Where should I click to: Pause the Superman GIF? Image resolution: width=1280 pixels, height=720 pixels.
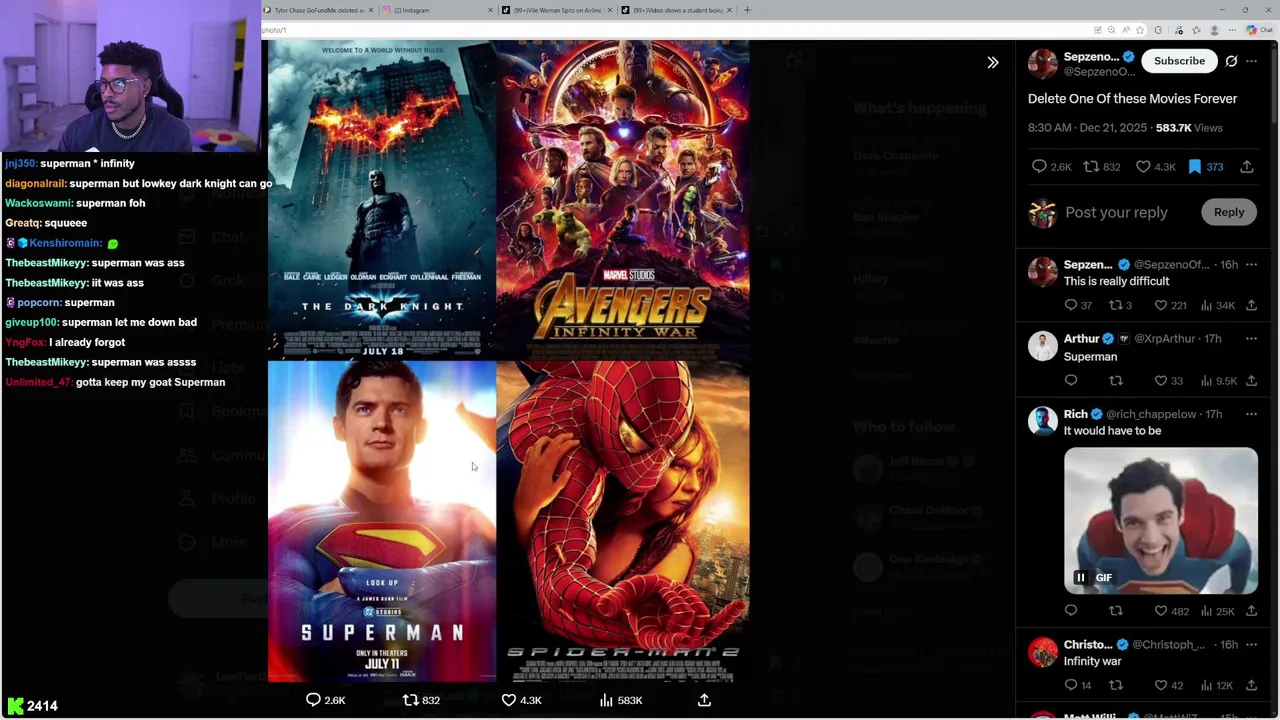(x=1080, y=578)
